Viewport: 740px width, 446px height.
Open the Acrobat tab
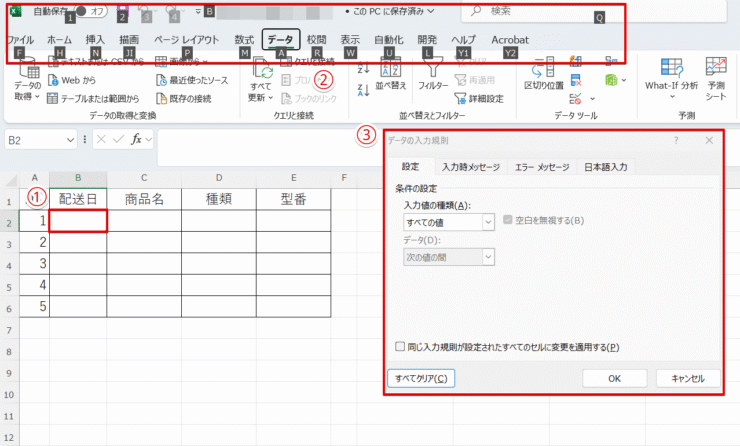[x=510, y=40]
